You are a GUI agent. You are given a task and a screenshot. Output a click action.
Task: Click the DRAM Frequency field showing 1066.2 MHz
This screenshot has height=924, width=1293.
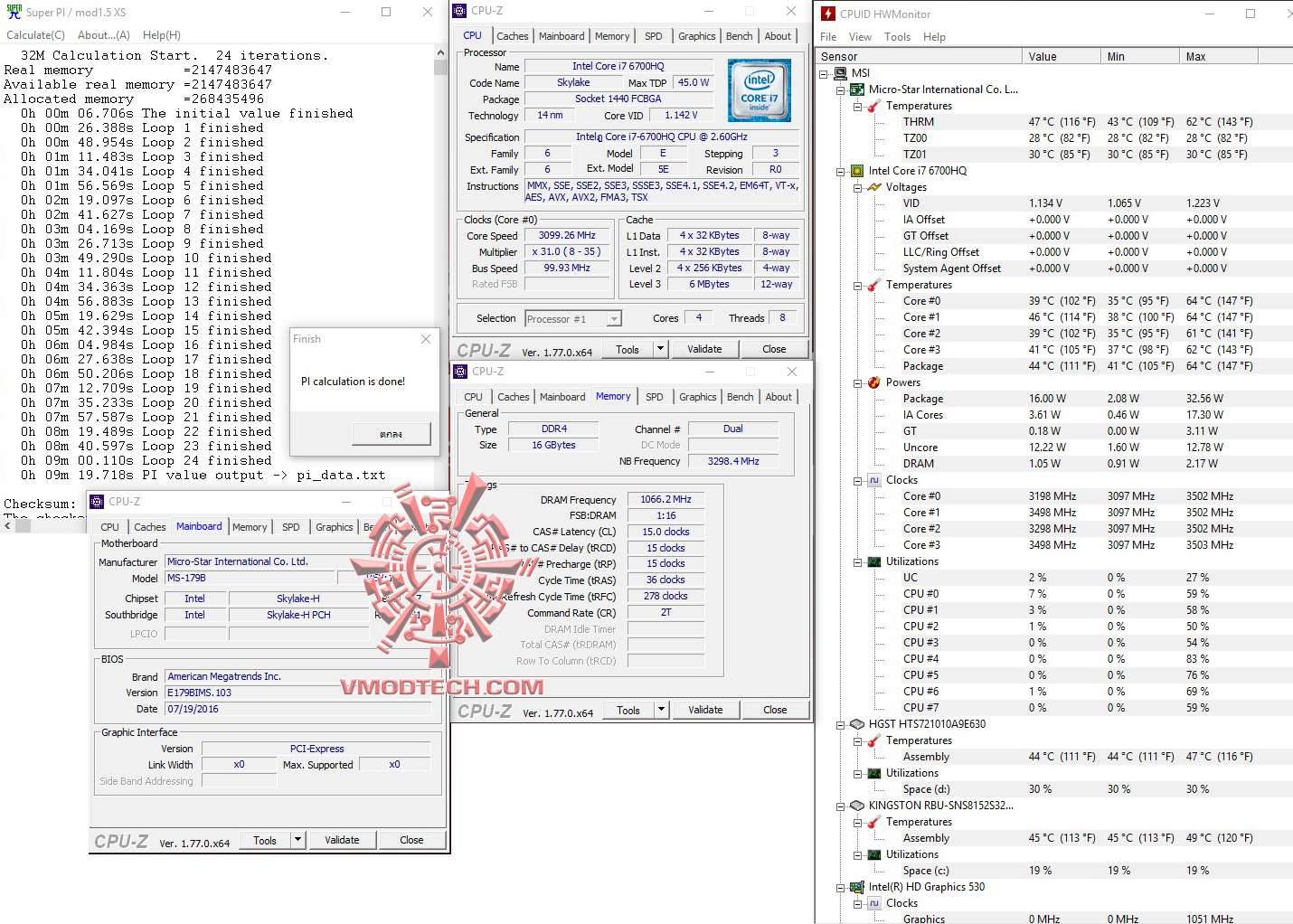tap(665, 499)
